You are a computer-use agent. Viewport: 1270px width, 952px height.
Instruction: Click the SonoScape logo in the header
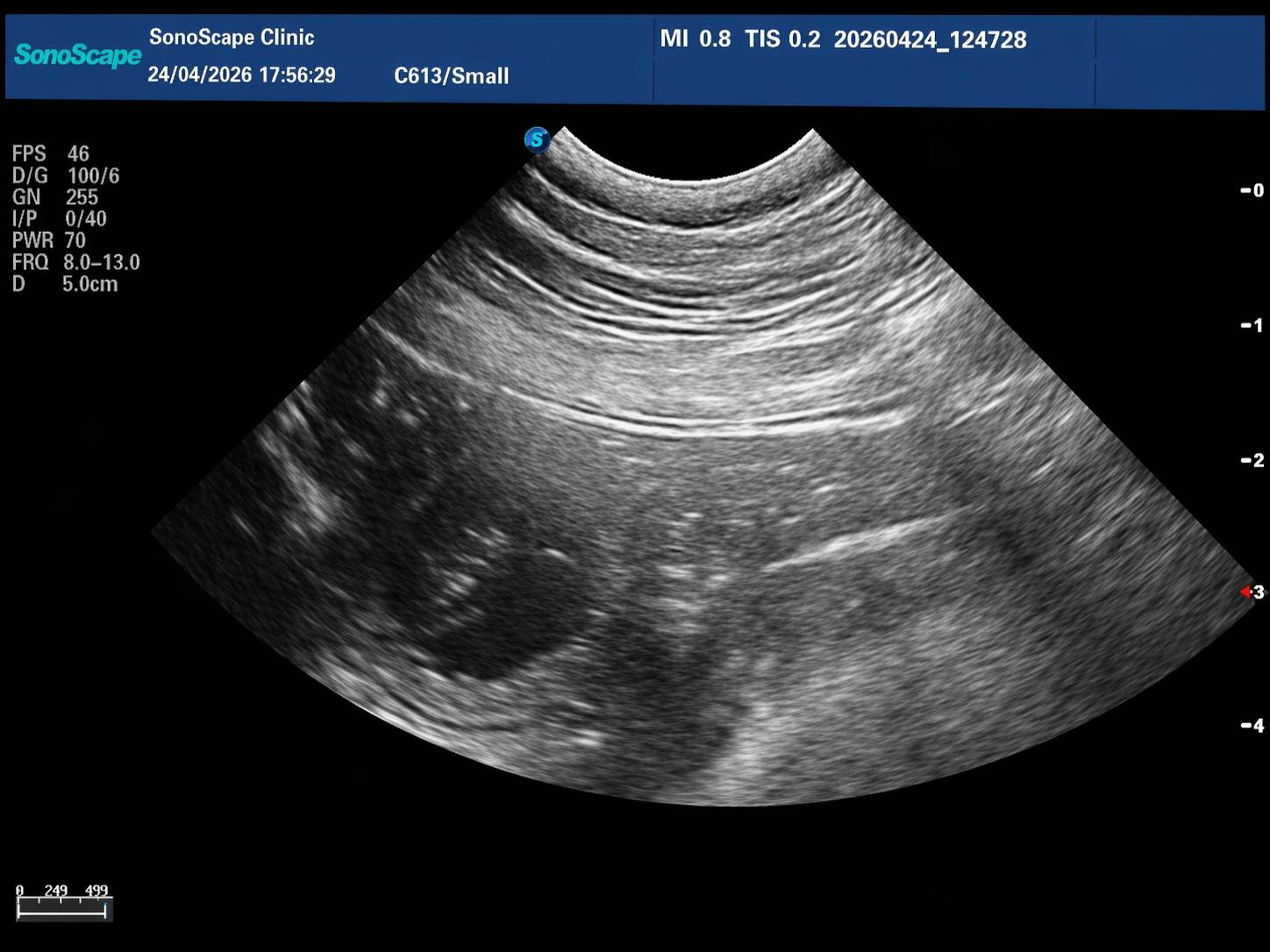pyautogui.click(x=77, y=55)
